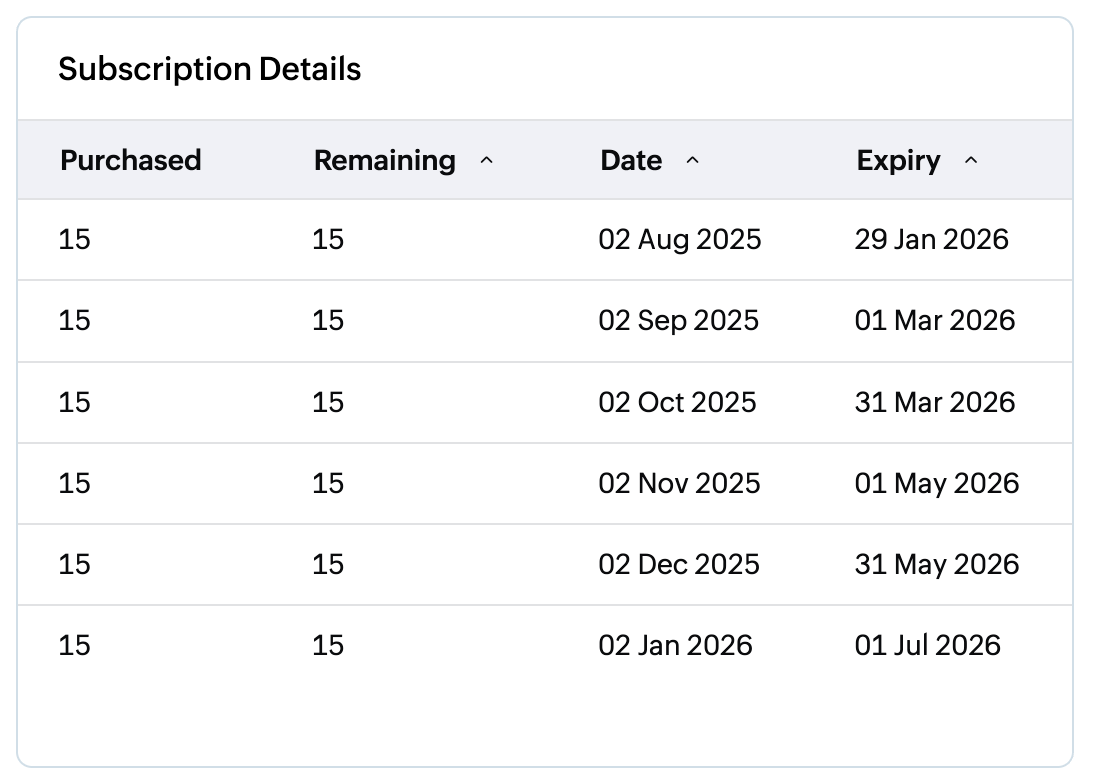
Task: Click the Date sort chevron icon
Action: pyautogui.click(x=692, y=161)
